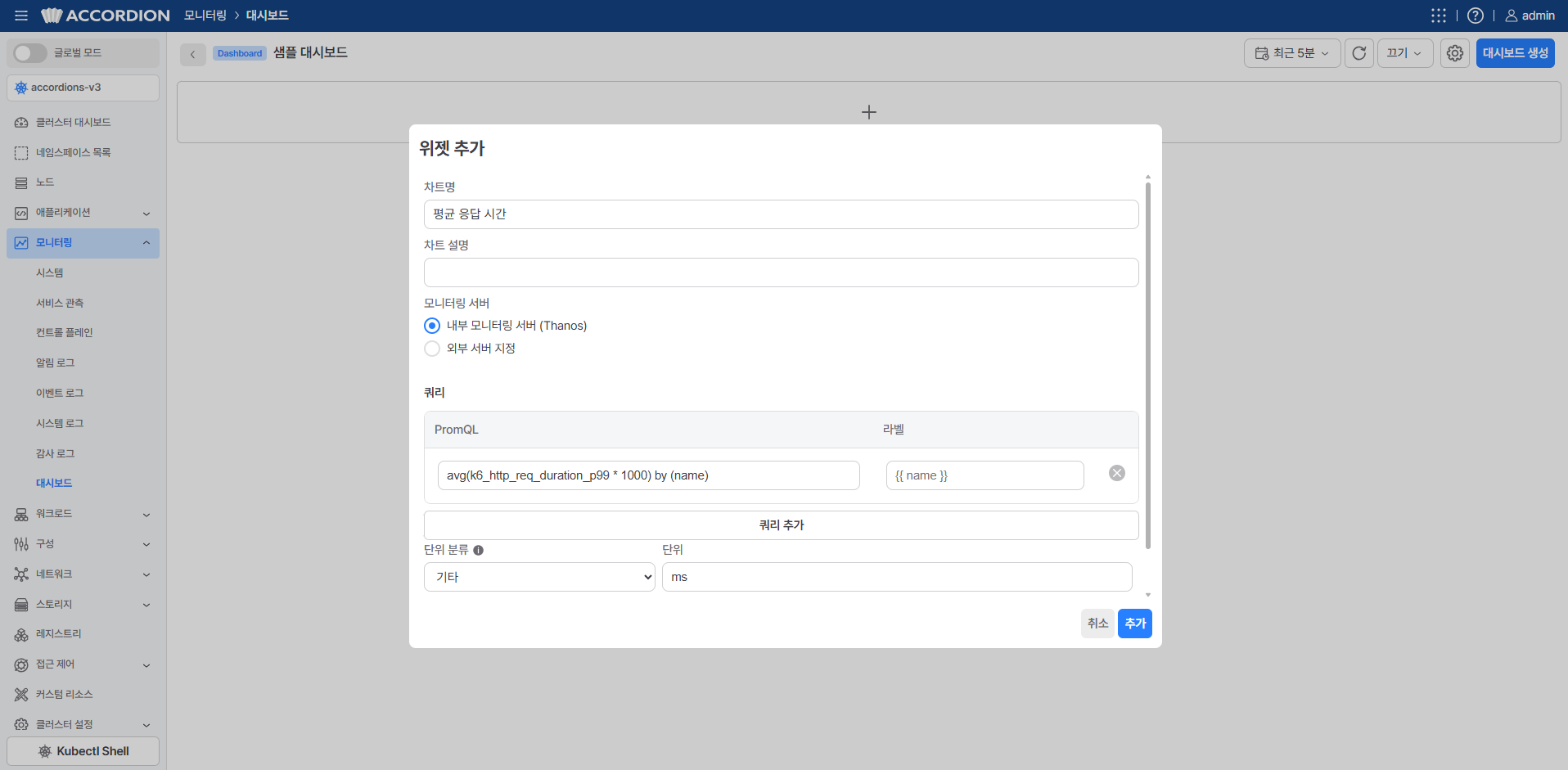
Task: Expand the 워크로드 menu
Action: point(83,514)
